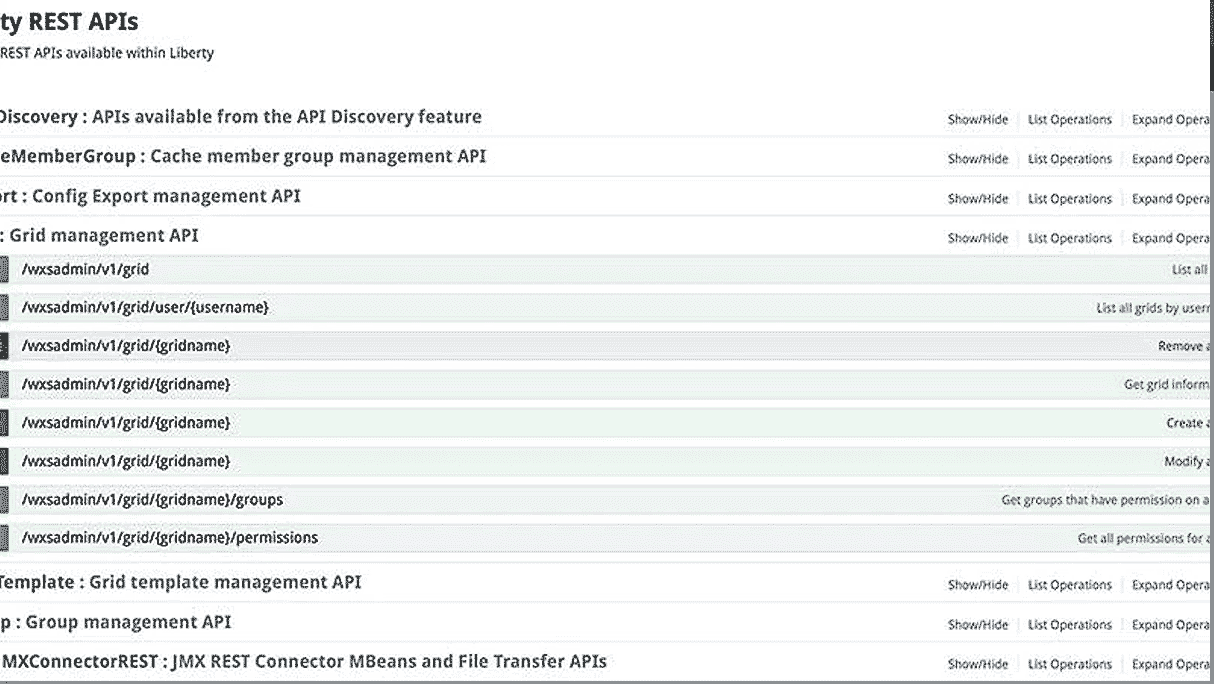Viewport: 1214px width, 684px height.
Task: Expand Operations for the JMX REST Connector section
Action: (1172, 663)
